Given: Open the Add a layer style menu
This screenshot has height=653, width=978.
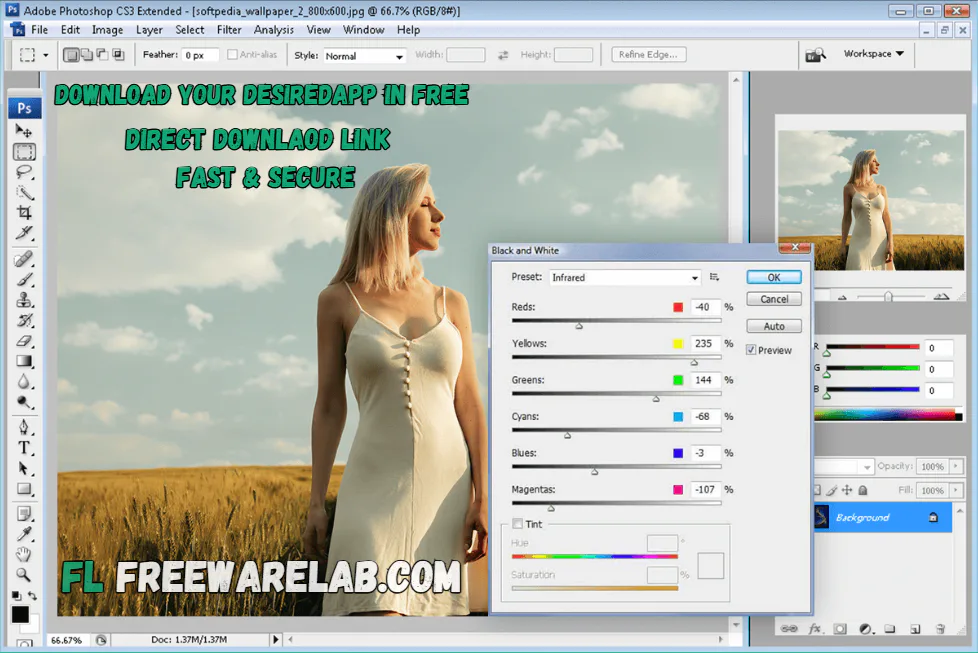Looking at the screenshot, I should coord(814,628).
